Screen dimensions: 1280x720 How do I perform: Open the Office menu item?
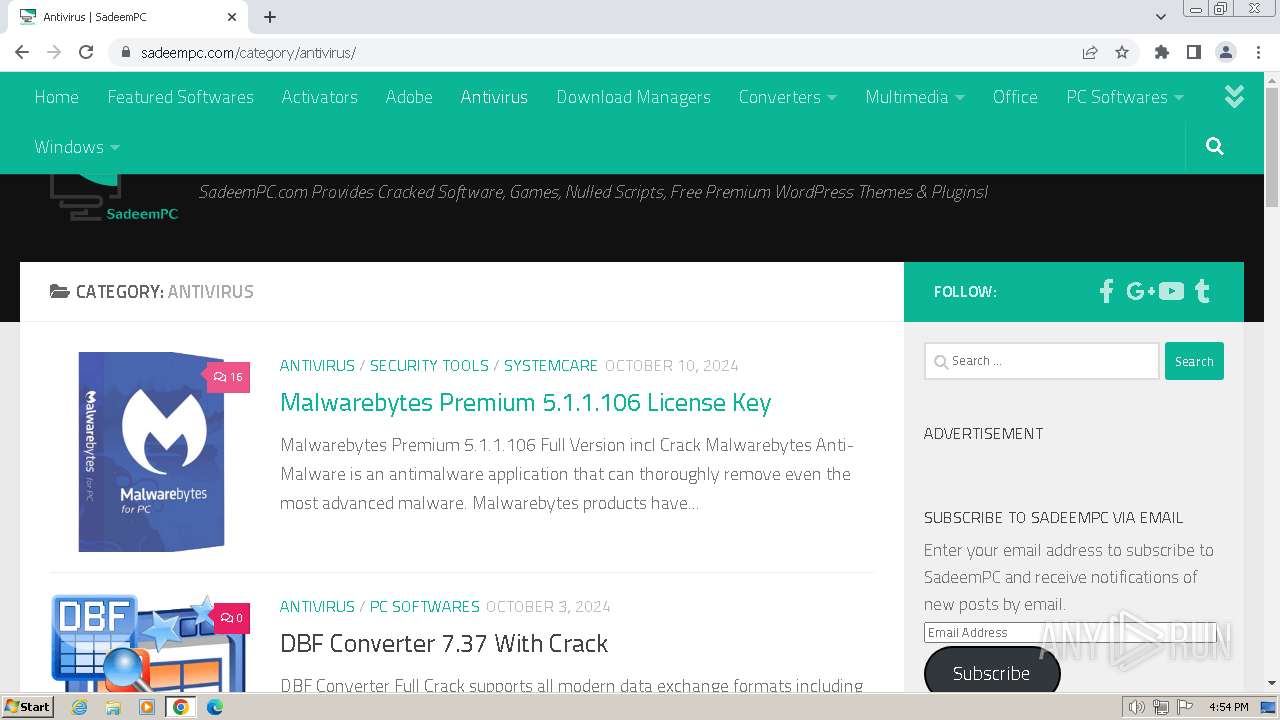tap(1015, 97)
